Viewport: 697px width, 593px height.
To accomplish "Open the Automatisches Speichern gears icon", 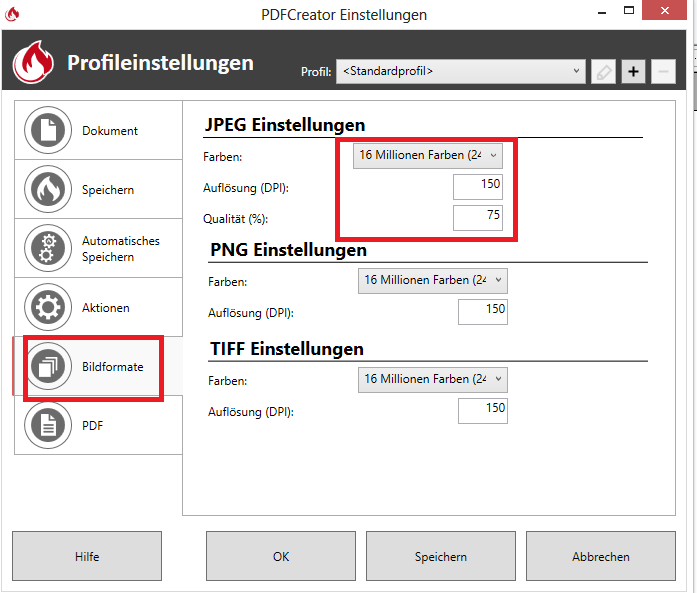I will click(x=48, y=249).
